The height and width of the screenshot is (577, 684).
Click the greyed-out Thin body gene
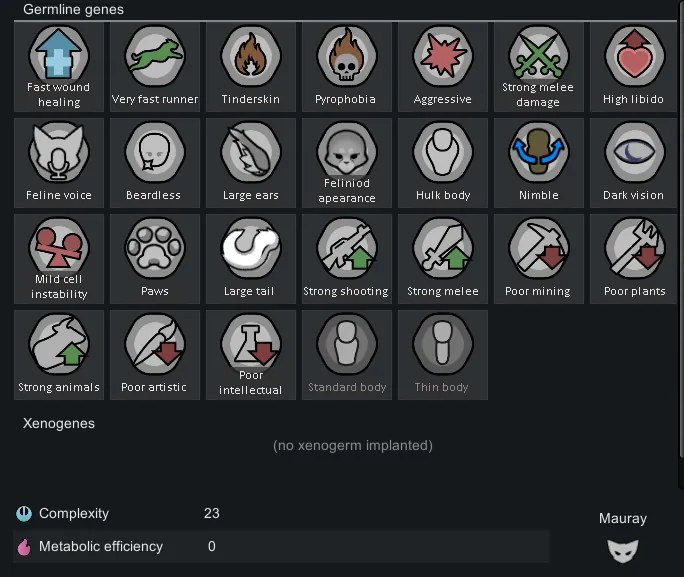(443, 355)
